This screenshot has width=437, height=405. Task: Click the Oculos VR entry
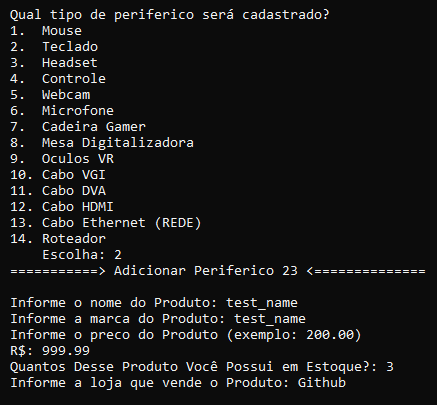coord(62,159)
